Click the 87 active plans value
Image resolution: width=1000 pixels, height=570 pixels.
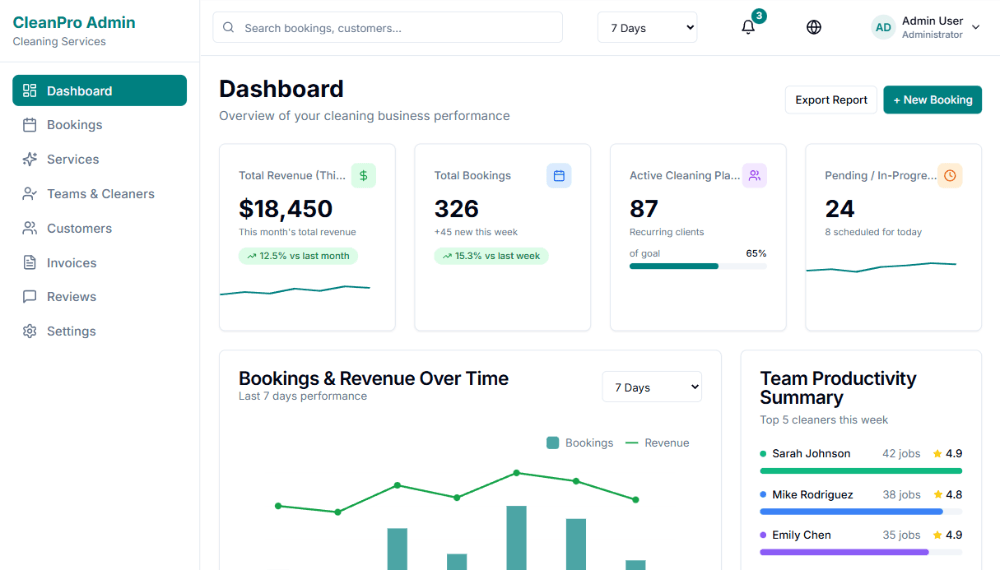click(x=643, y=208)
